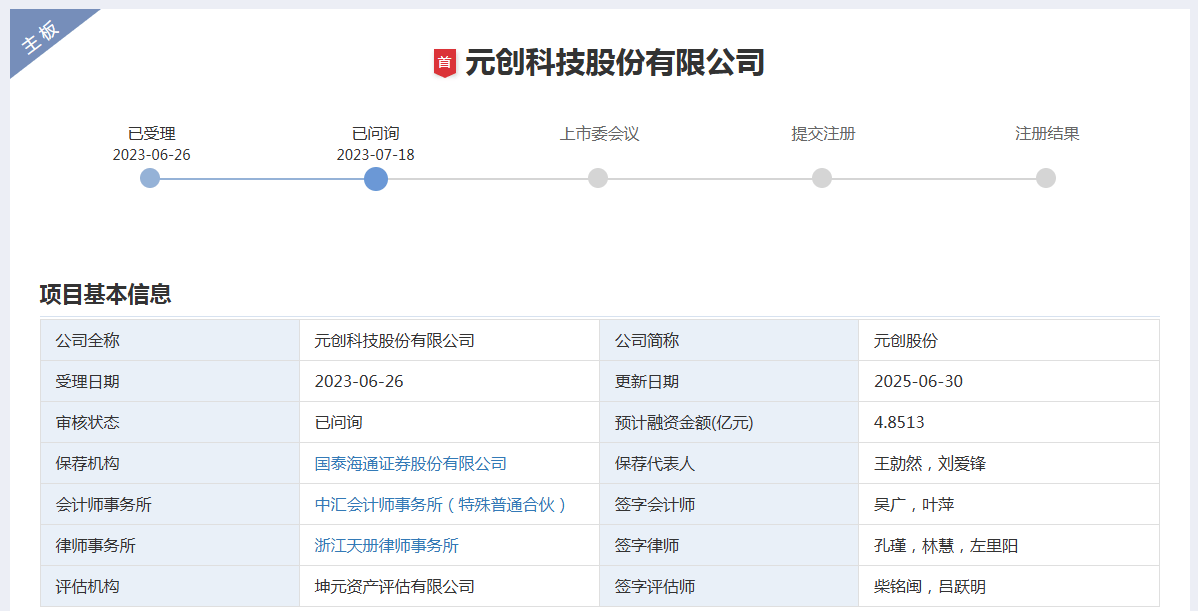Click the 公司全称 label cell
This screenshot has width=1198, height=611.
(170, 341)
